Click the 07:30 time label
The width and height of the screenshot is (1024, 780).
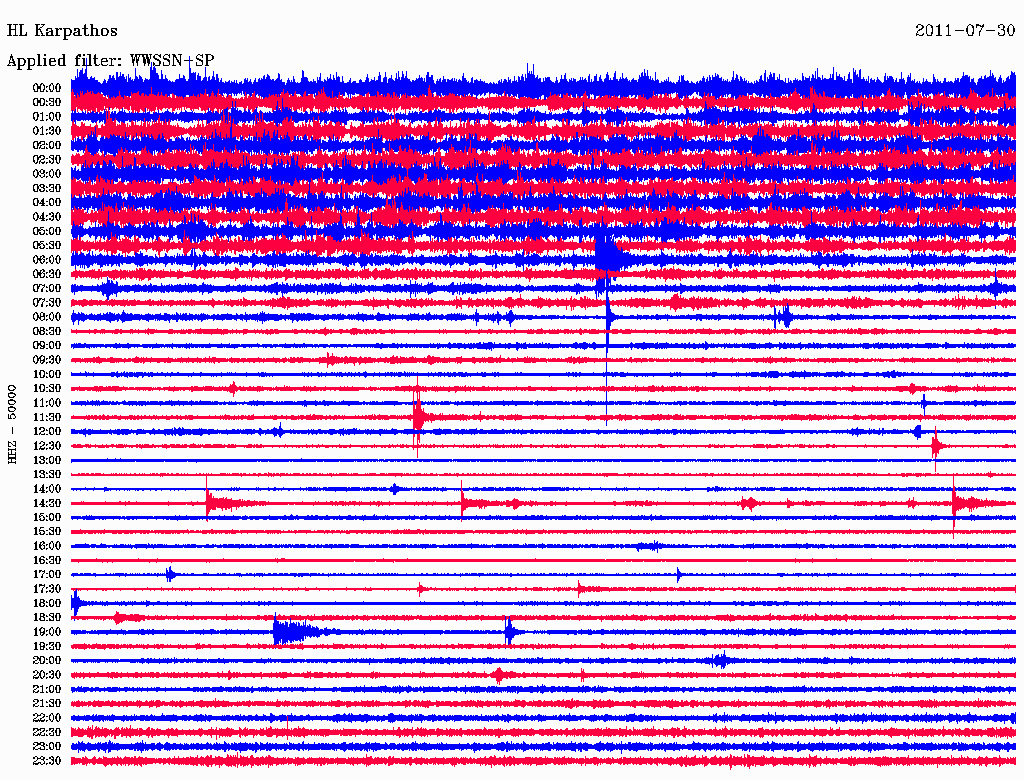pos(47,303)
